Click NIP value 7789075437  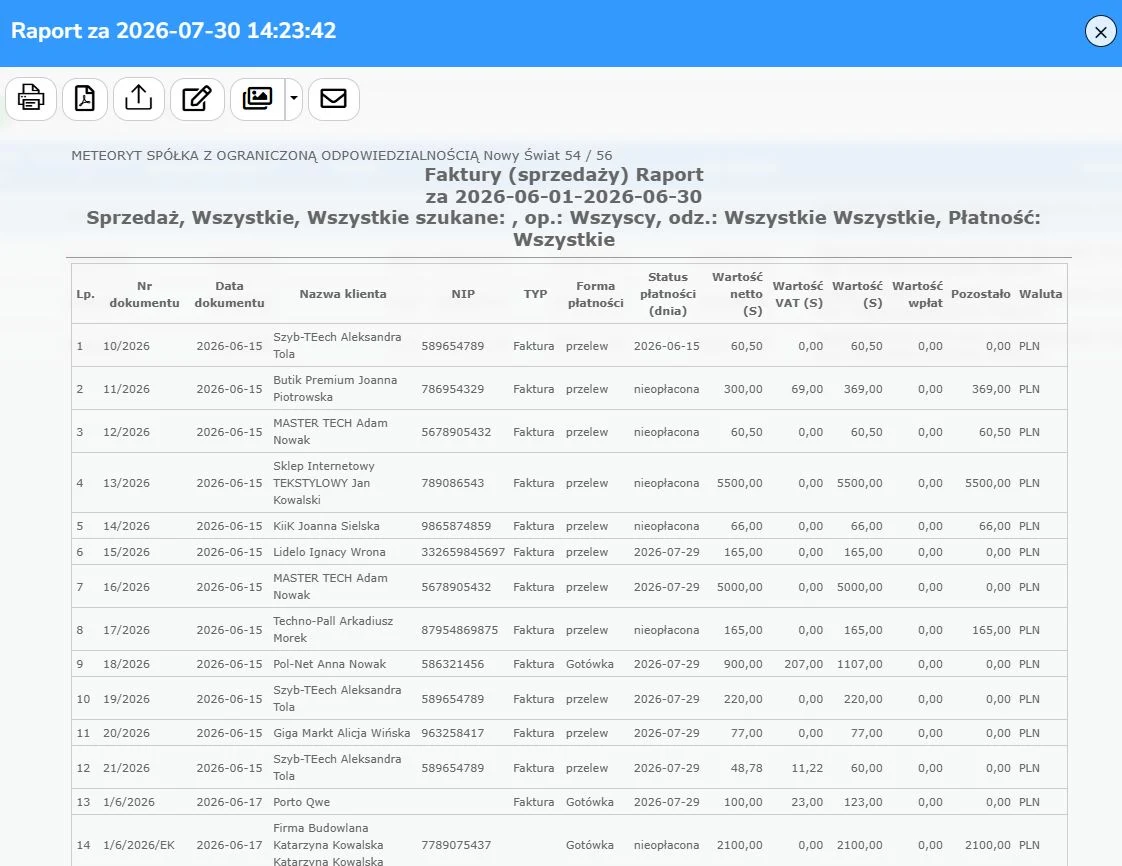(456, 845)
